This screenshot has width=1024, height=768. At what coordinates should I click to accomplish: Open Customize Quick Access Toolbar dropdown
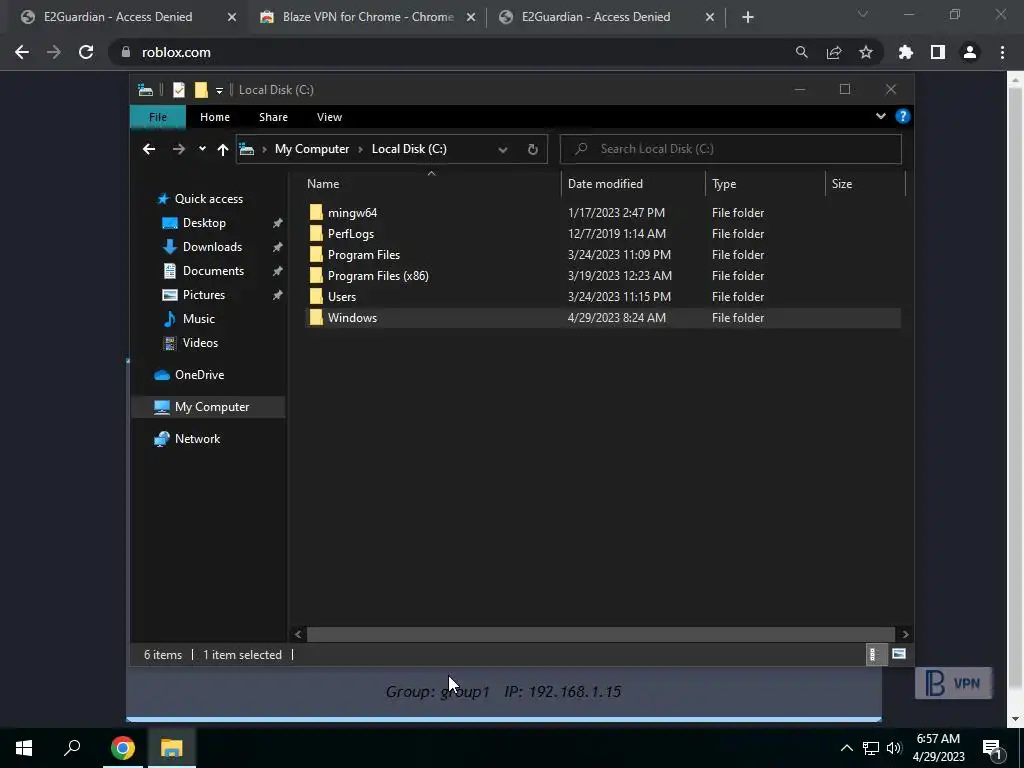click(x=219, y=91)
